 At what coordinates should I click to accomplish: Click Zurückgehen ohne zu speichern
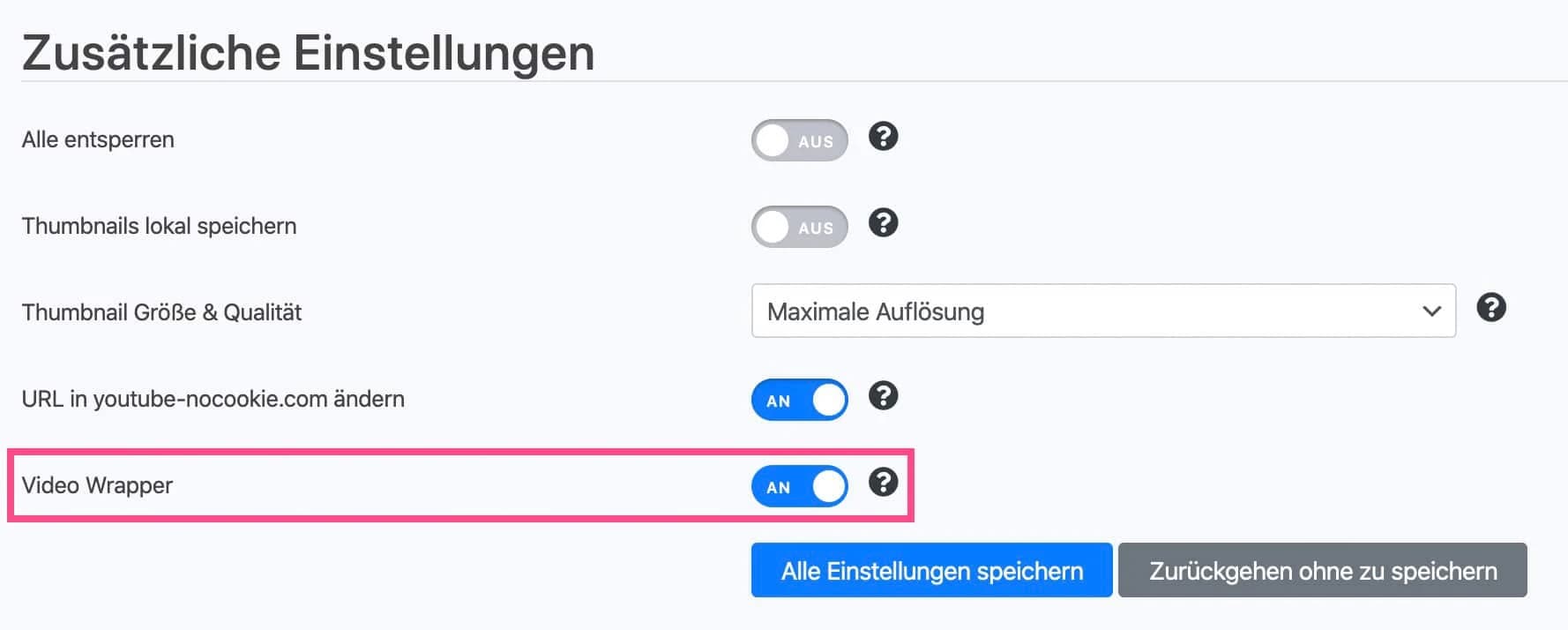click(1321, 571)
